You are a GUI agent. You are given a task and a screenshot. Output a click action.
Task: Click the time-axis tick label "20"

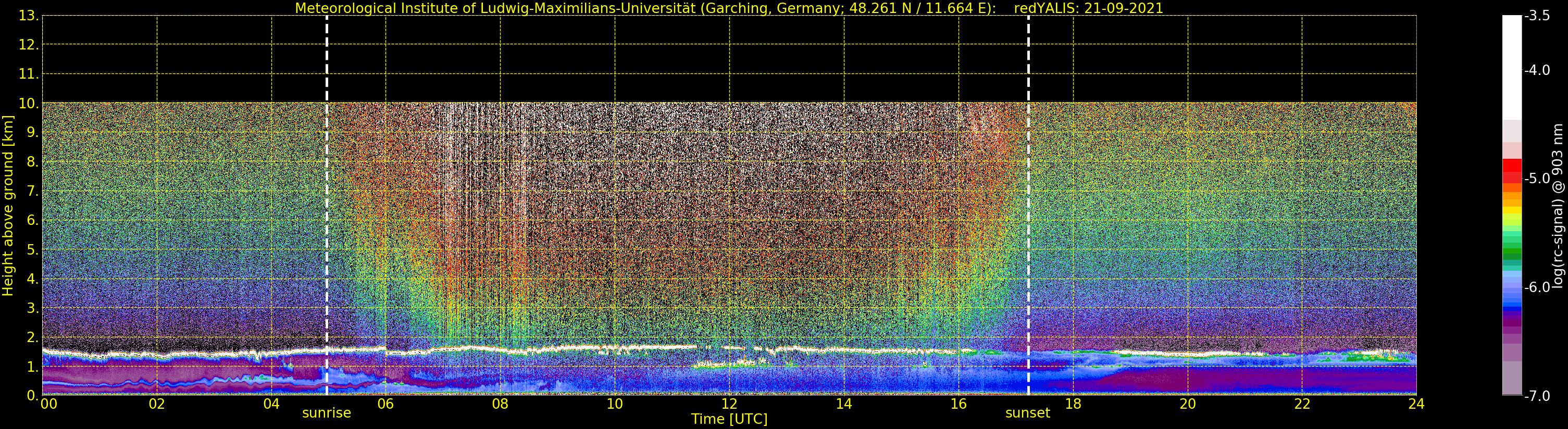point(1188,404)
